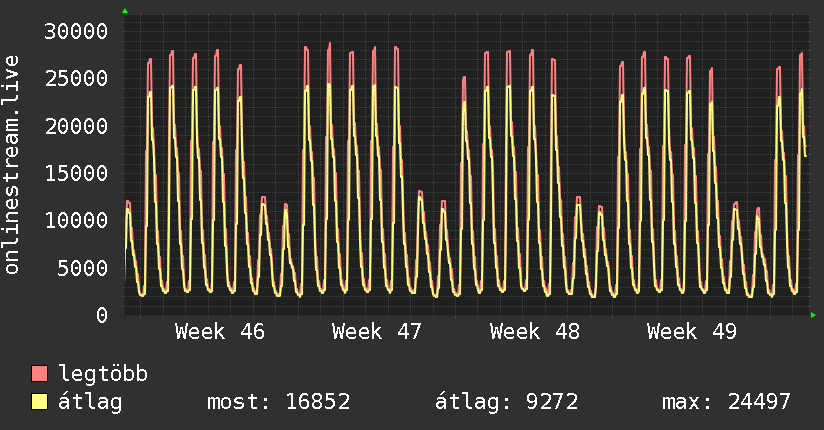
Task: Click the átlag legend text label
Action: (x=90, y=403)
